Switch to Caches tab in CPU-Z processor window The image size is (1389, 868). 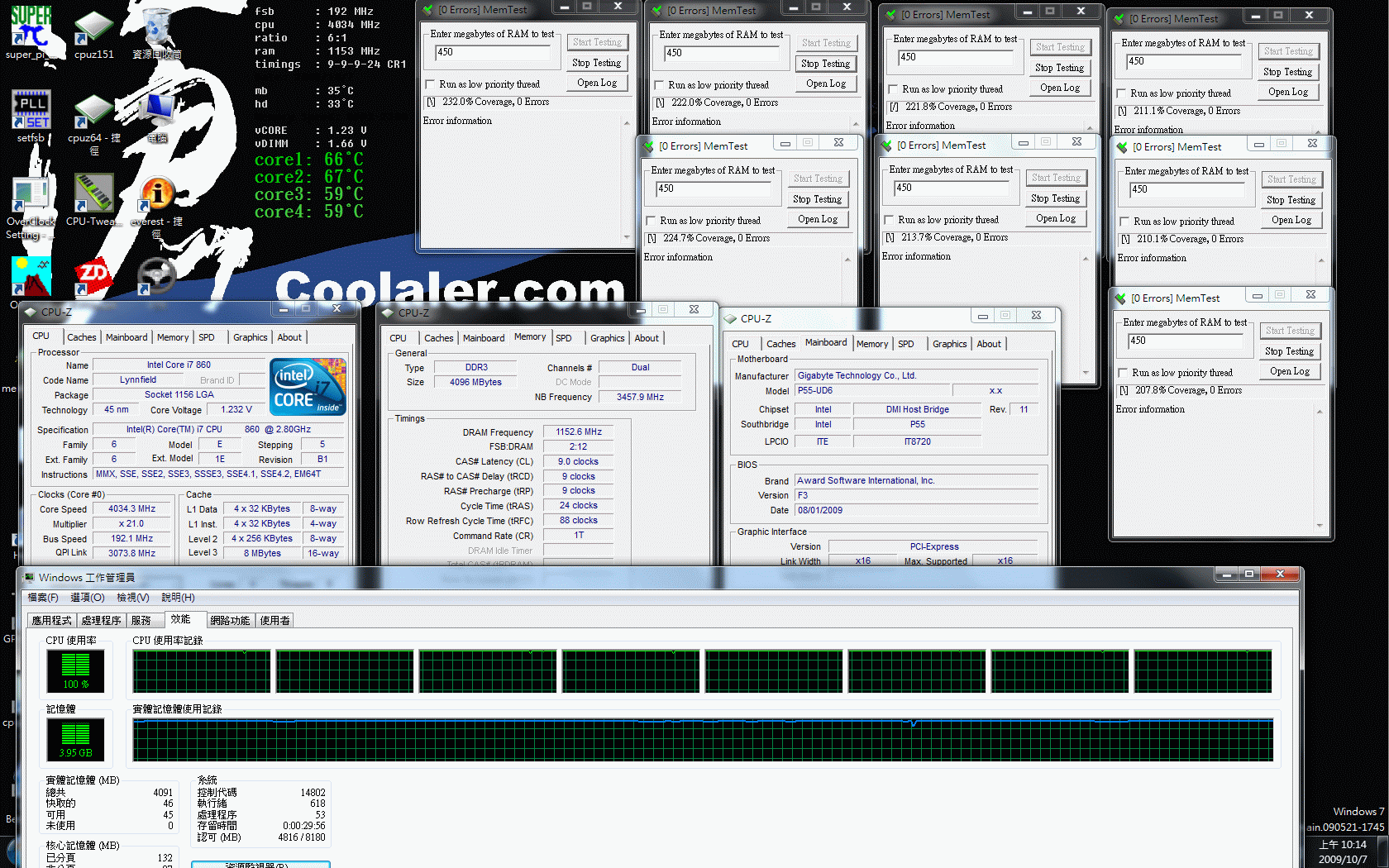[x=81, y=337]
